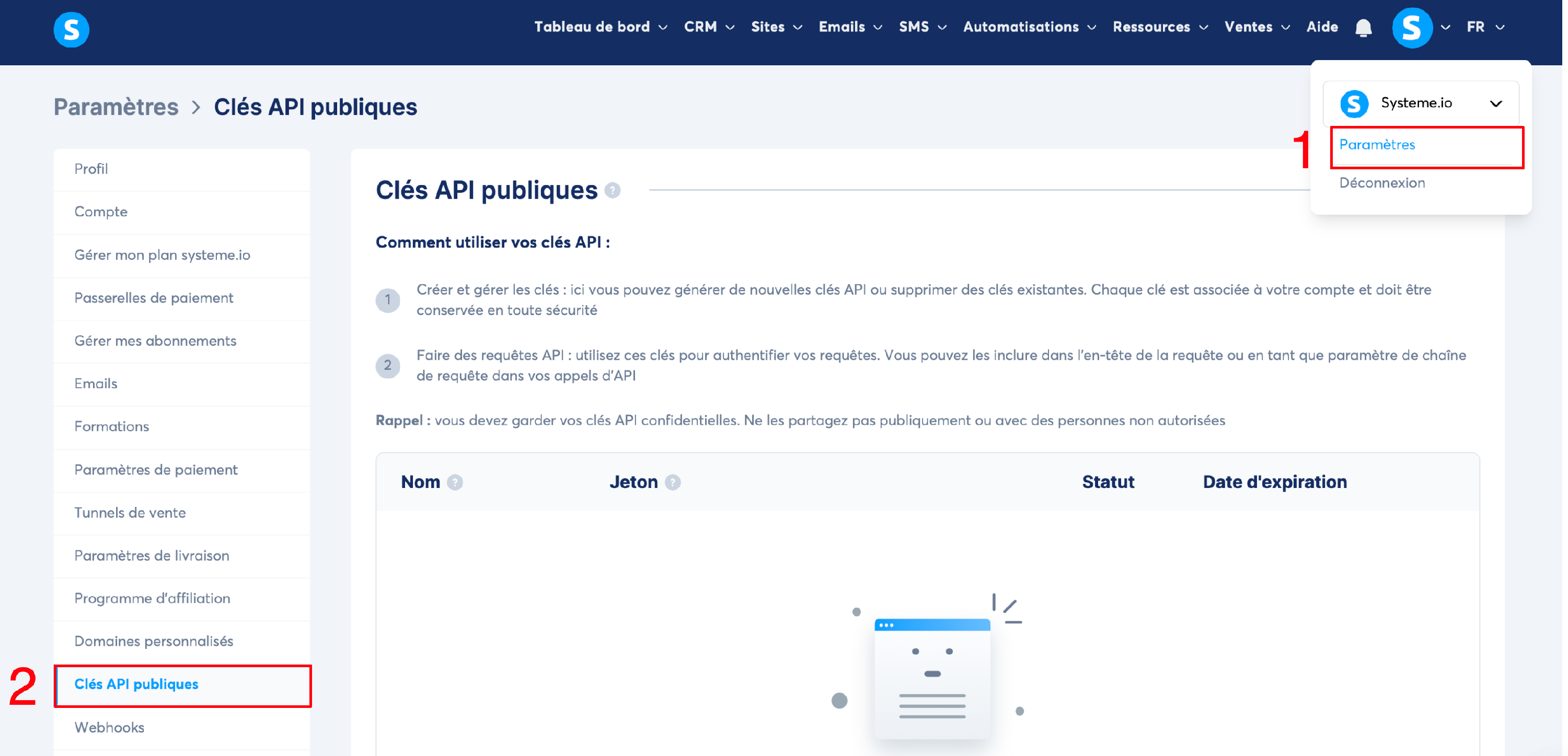The image size is (1568, 756).
Task: Open Webhooks in the settings sidebar
Action: coord(109,727)
